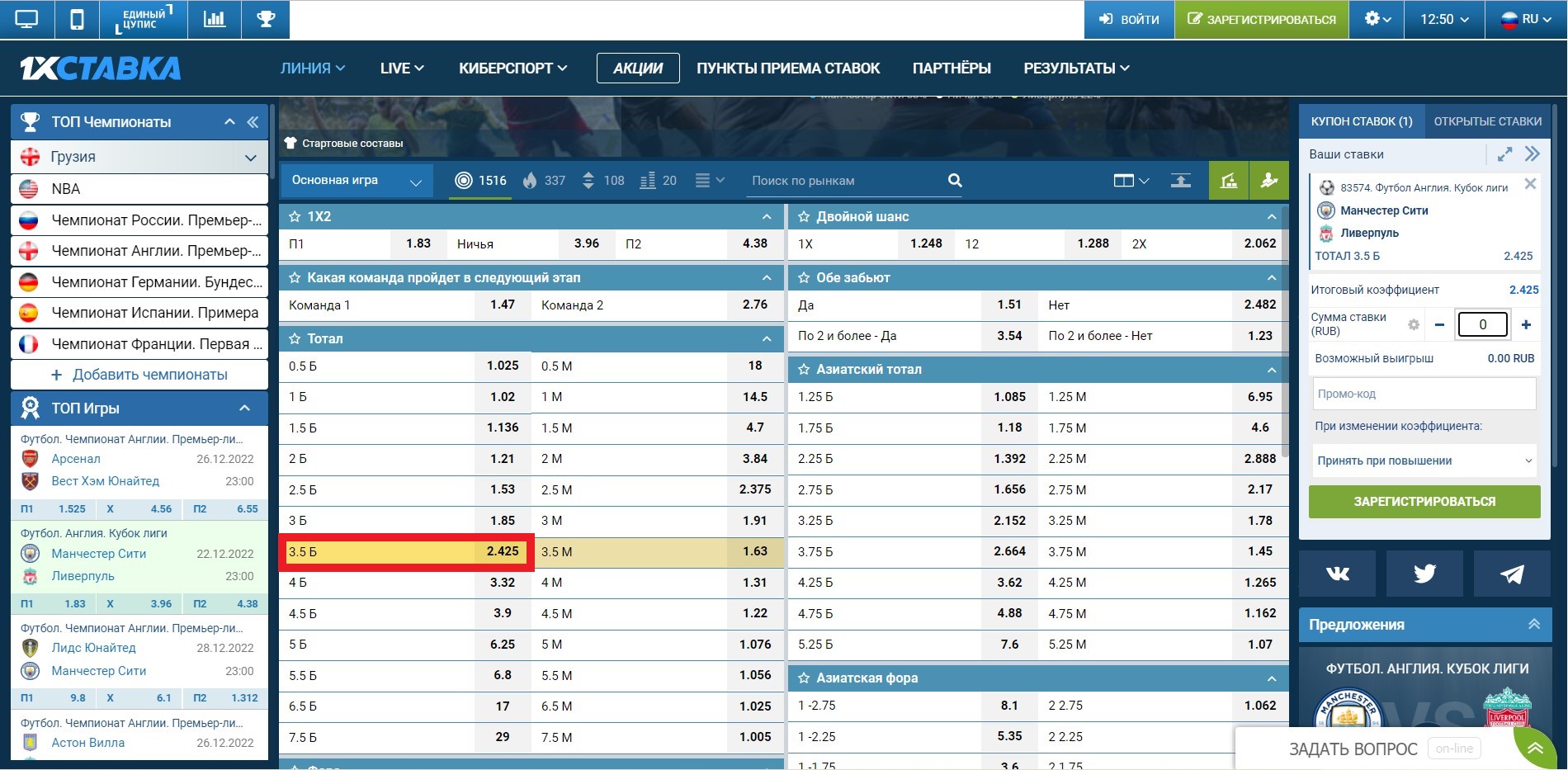Click the Добавить чемпионаты link
The image size is (1568, 770).
tap(139, 375)
